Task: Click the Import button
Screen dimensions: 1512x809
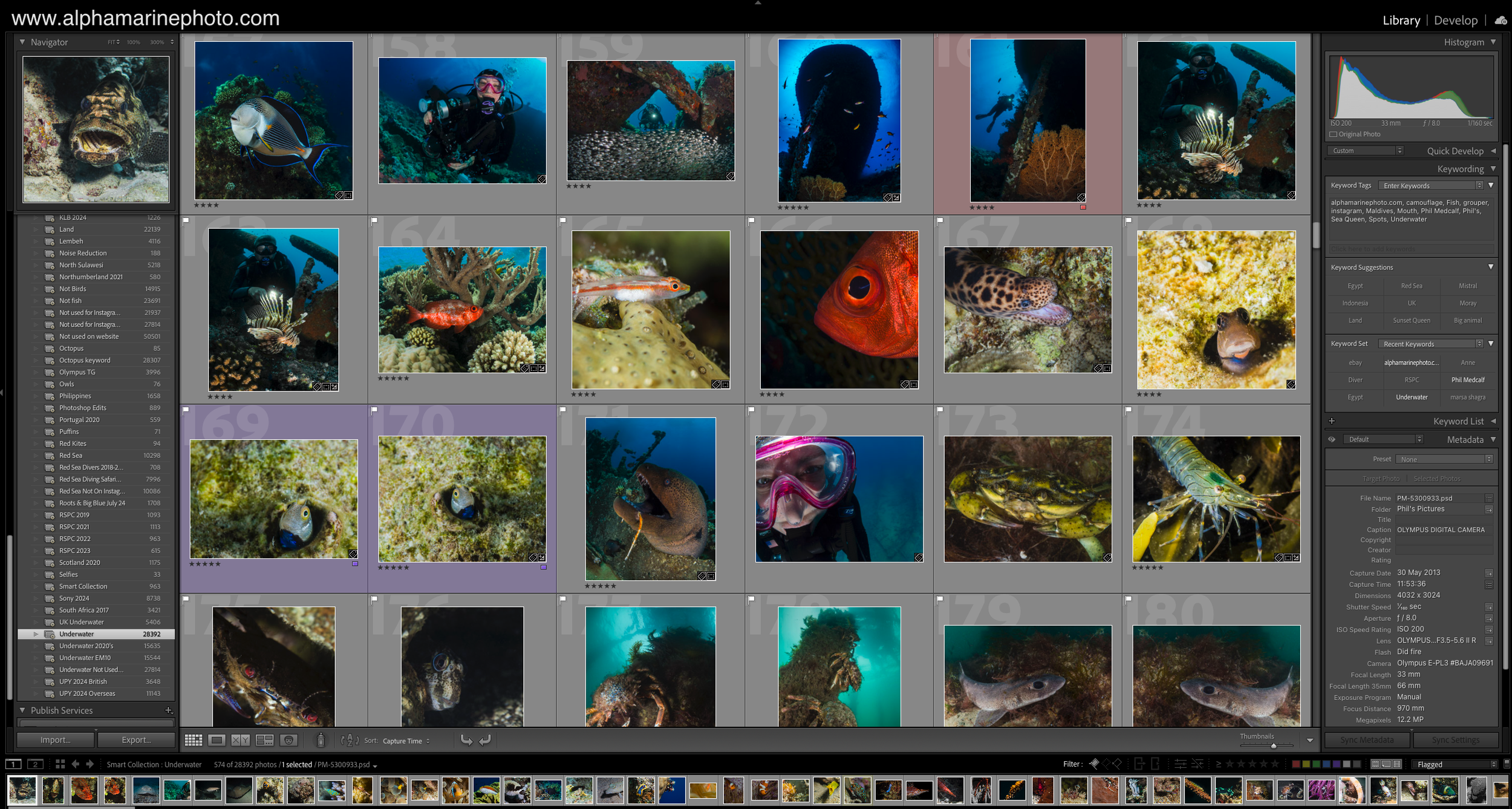Action: click(x=54, y=739)
